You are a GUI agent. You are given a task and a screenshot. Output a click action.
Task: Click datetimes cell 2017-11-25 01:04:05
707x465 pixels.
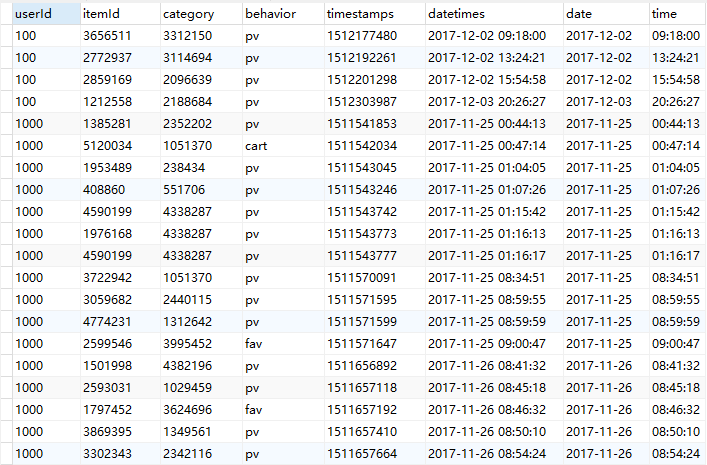pyautogui.click(x=494, y=168)
